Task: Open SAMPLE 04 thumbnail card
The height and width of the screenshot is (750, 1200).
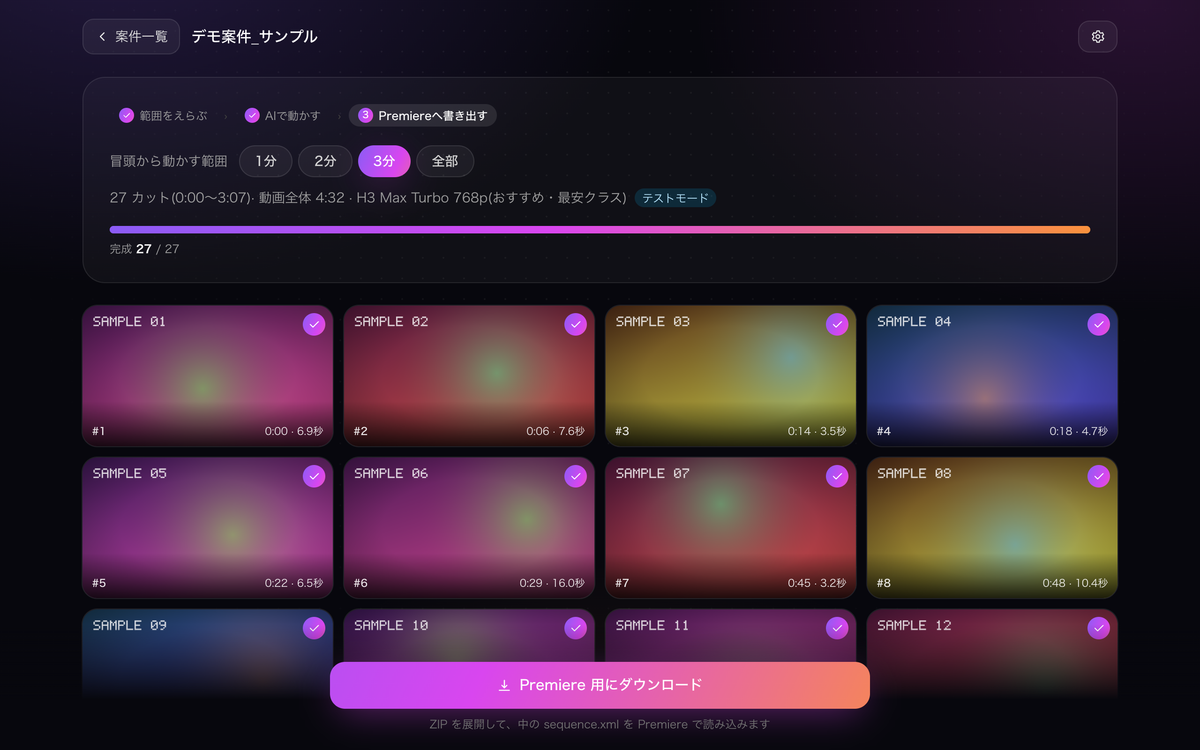Action: pyautogui.click(x=992, y=376)
